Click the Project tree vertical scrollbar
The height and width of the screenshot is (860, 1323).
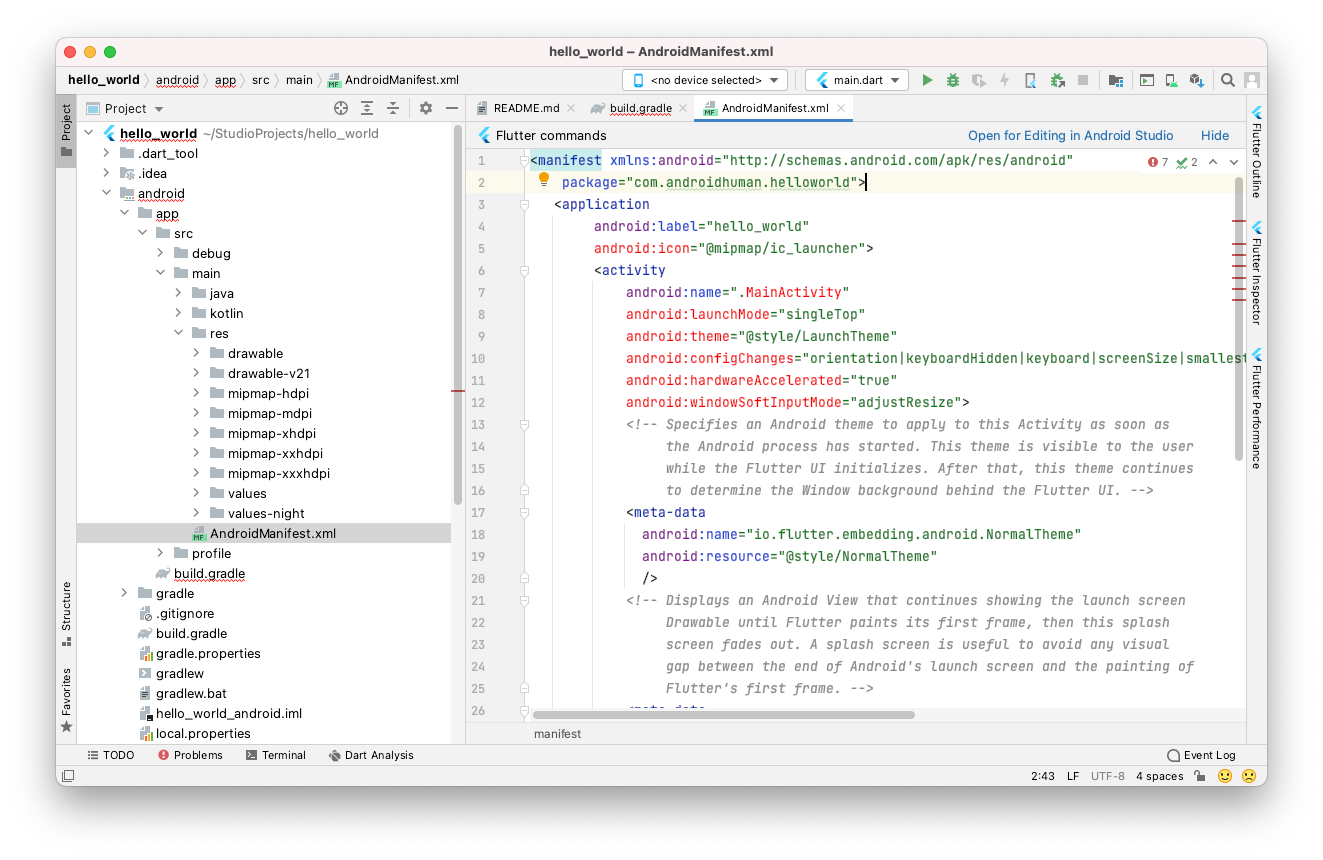point(458,313)
